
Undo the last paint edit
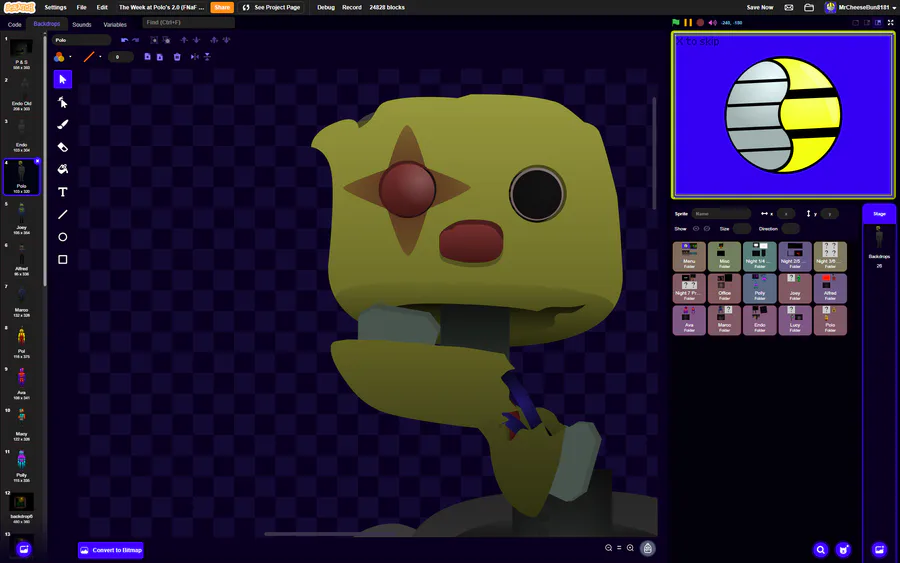coord(125,40)
